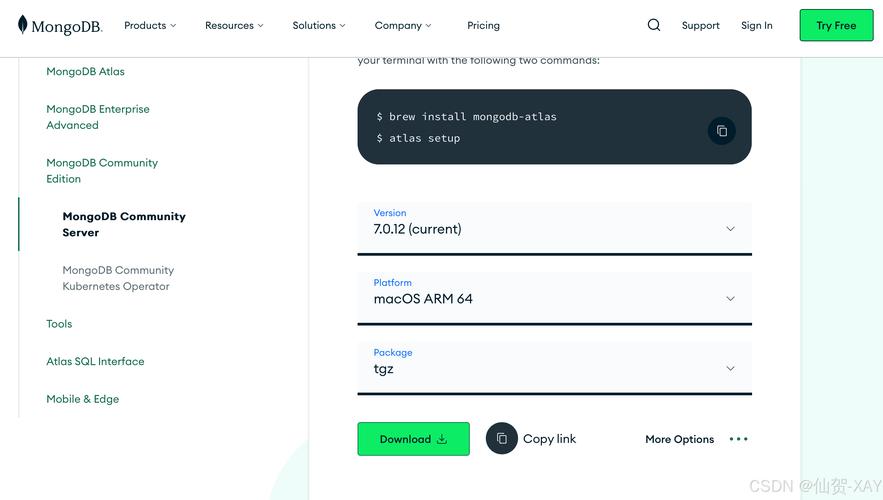Select MongoDB Community Server sidebar item

point(124,224)
